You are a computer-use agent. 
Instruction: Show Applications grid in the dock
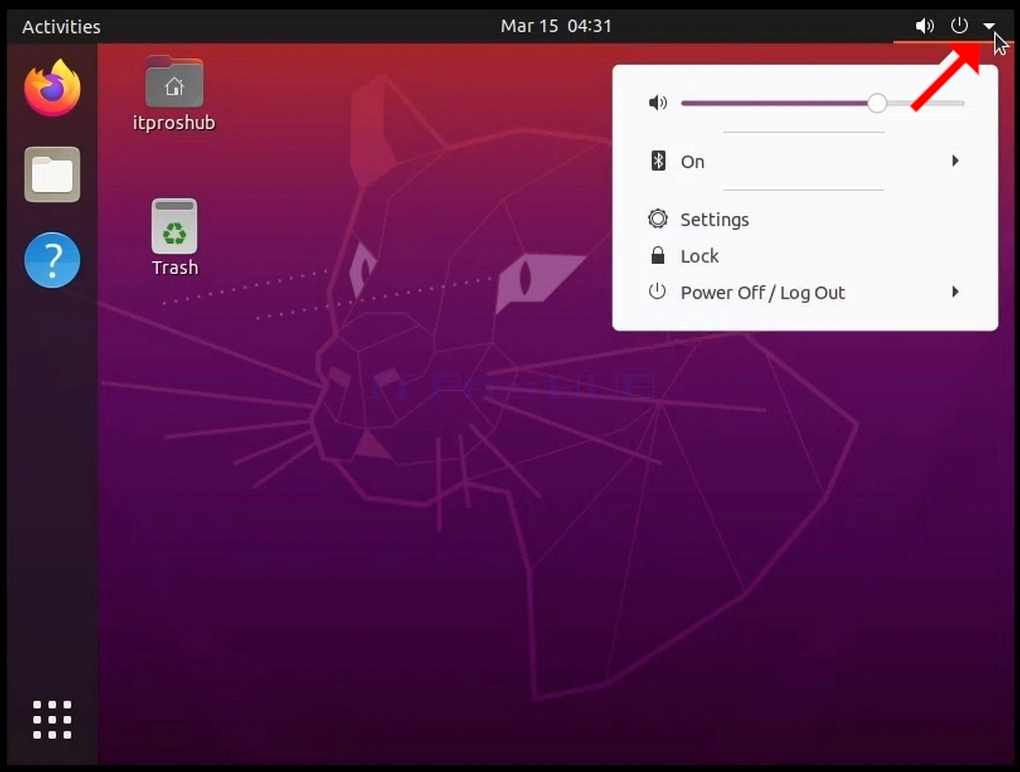tap(52, 719)
